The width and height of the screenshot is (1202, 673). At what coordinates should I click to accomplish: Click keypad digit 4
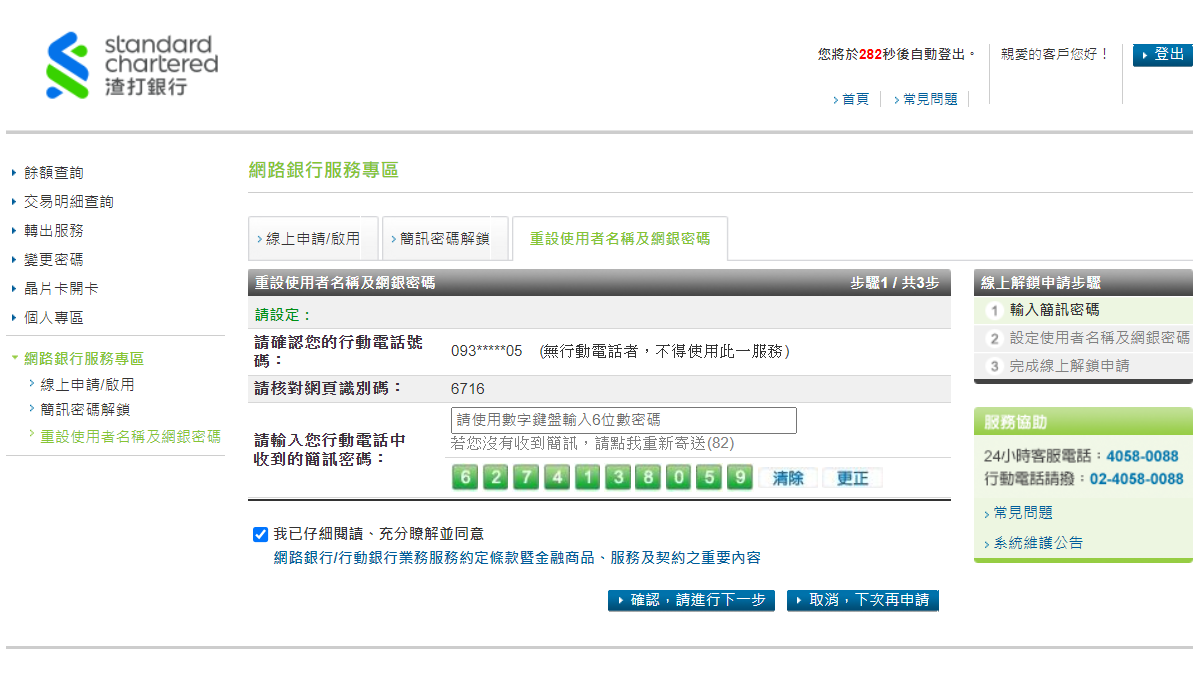(x=557, y=477)
